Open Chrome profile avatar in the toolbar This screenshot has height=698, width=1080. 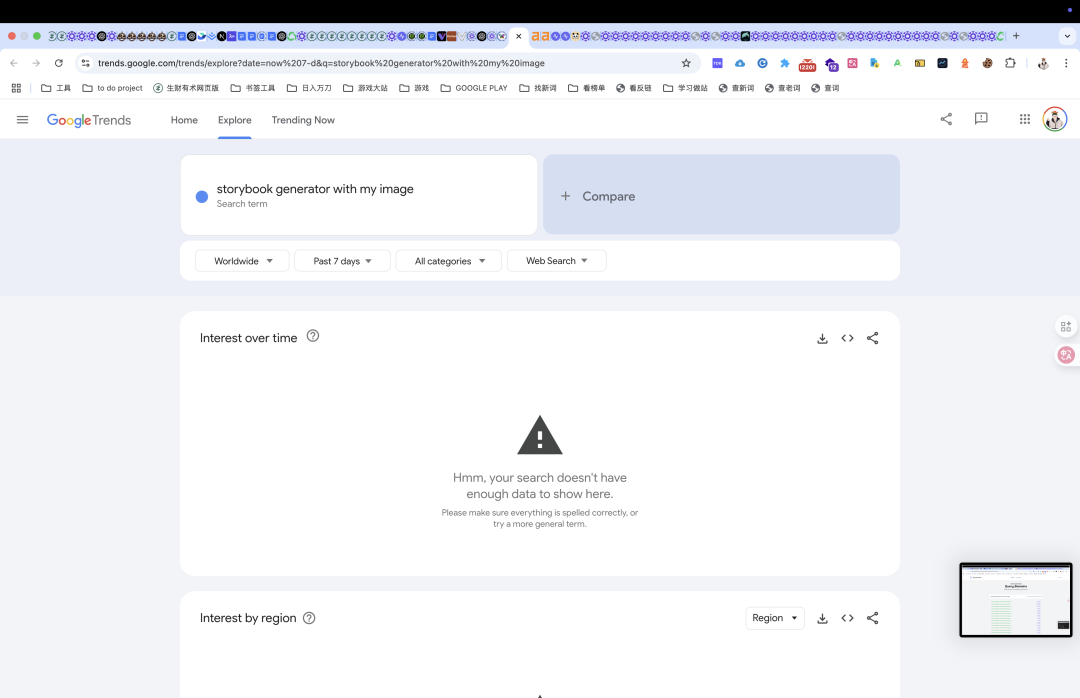(1043, 63)
